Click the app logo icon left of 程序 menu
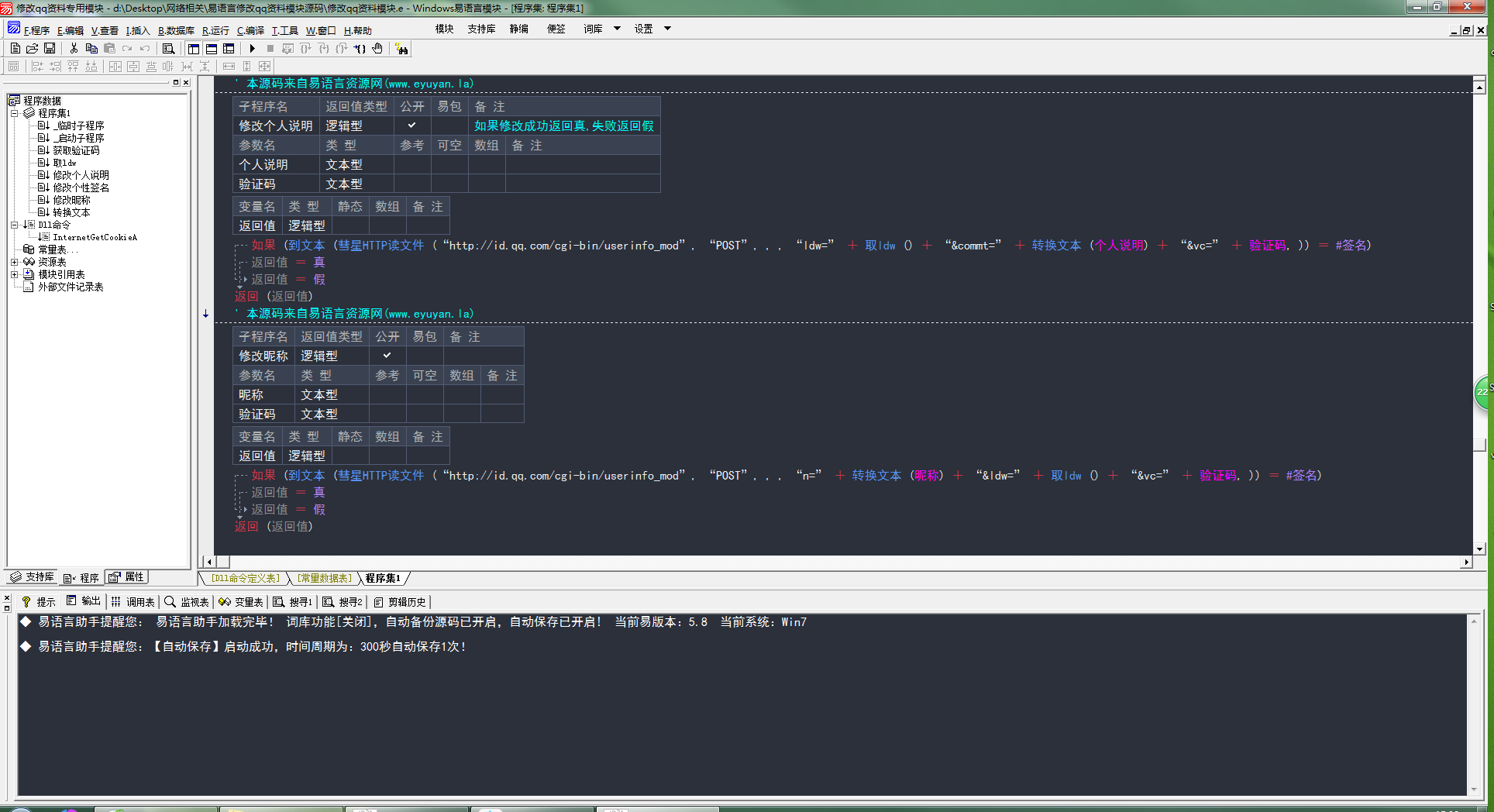Image resolution: width=1494 pixels, height=812 pixels. 14,29
